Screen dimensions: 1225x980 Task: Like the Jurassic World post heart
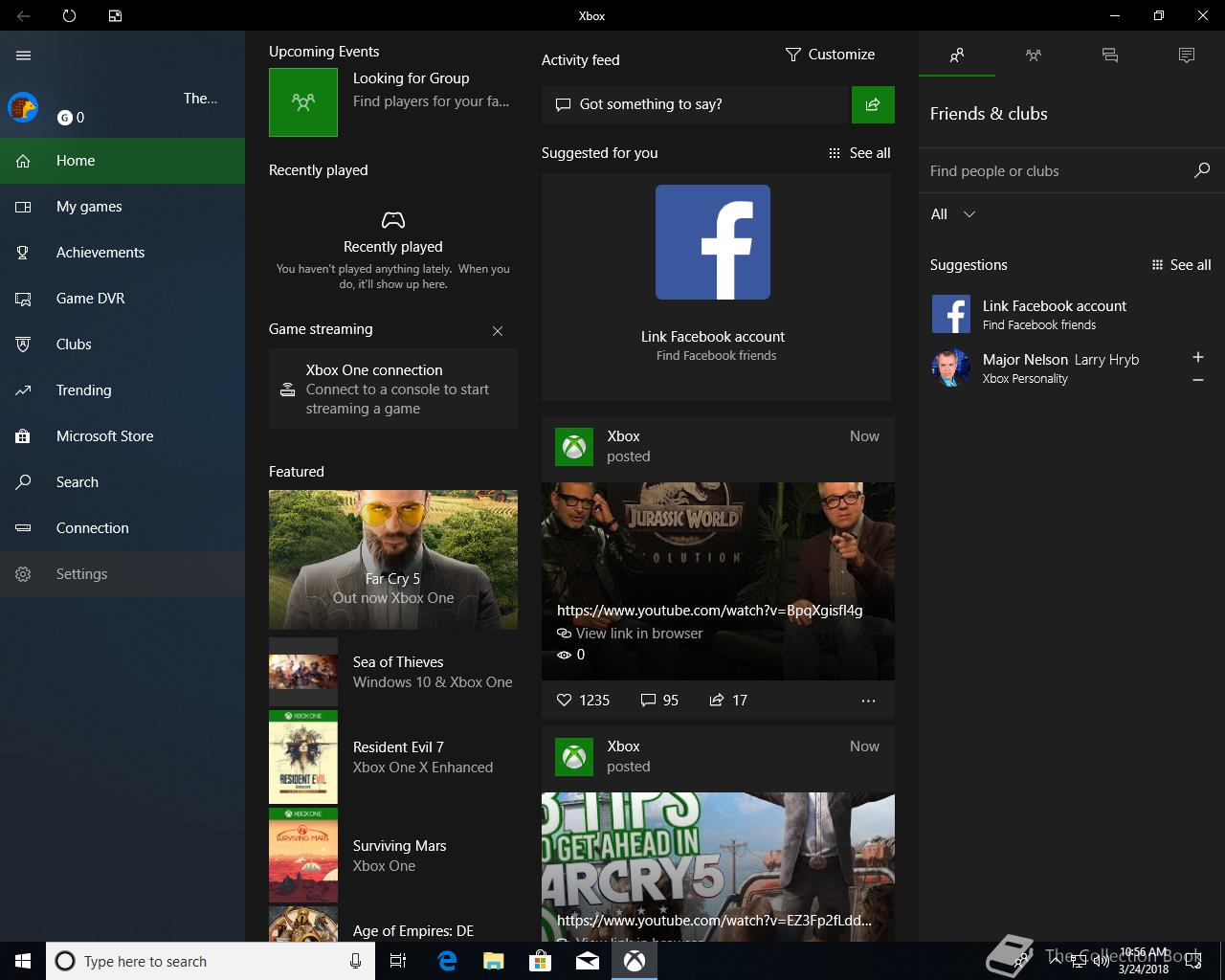click(565, 701)
